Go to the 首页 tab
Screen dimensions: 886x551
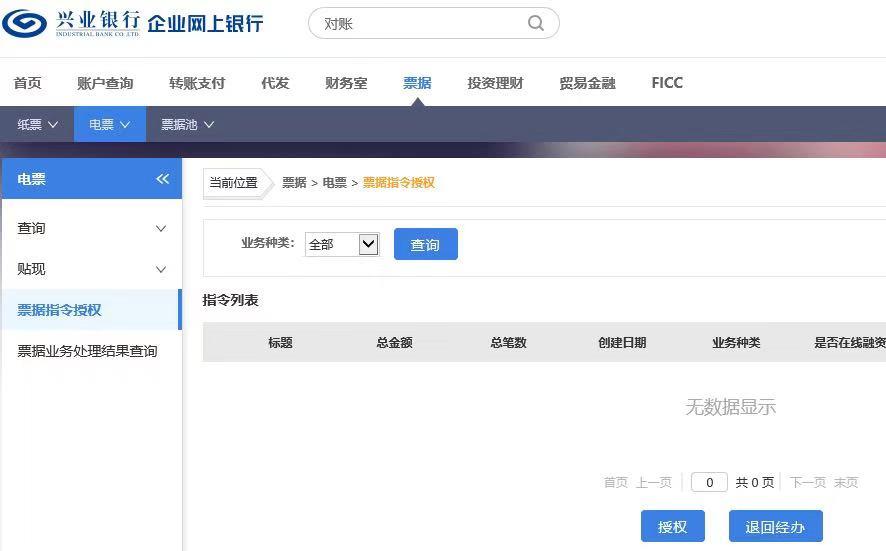(x=28, y=83)
